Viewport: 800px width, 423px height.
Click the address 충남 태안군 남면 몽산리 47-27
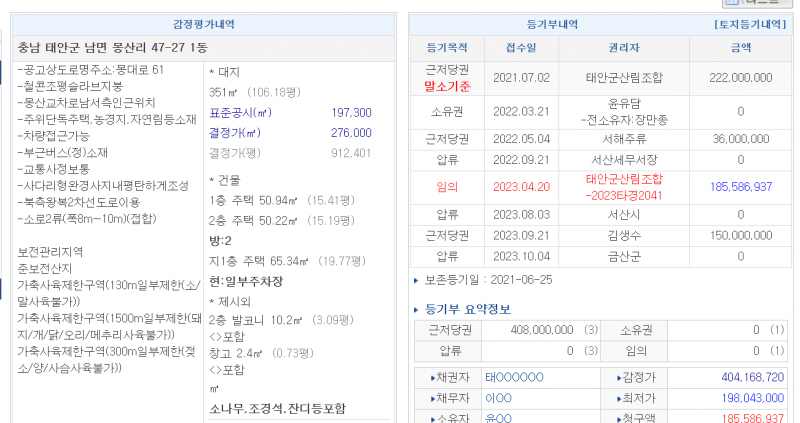[112, 47]
